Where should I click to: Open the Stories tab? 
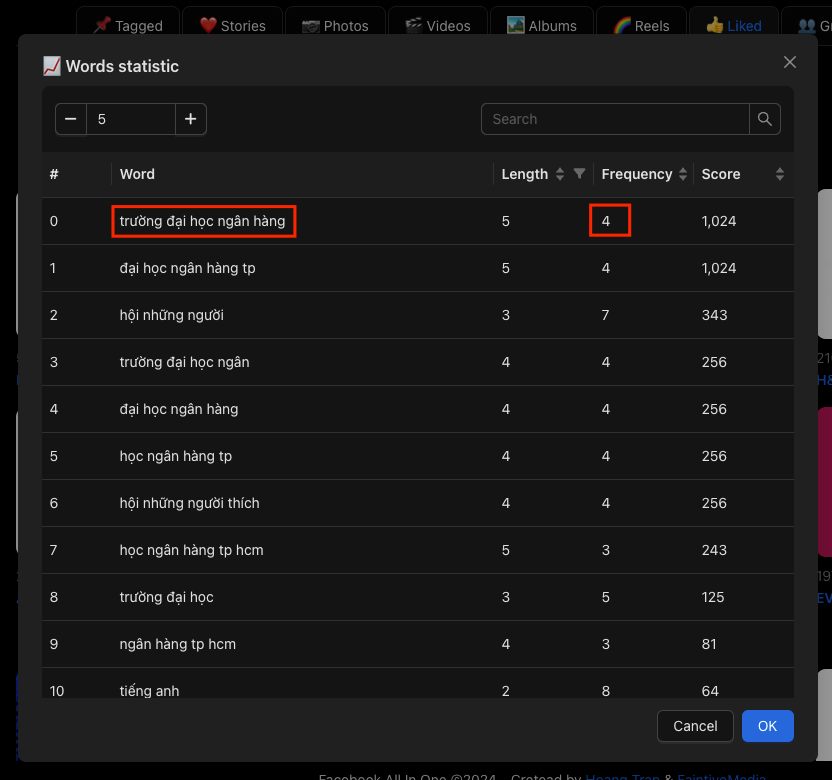point(232,25)
